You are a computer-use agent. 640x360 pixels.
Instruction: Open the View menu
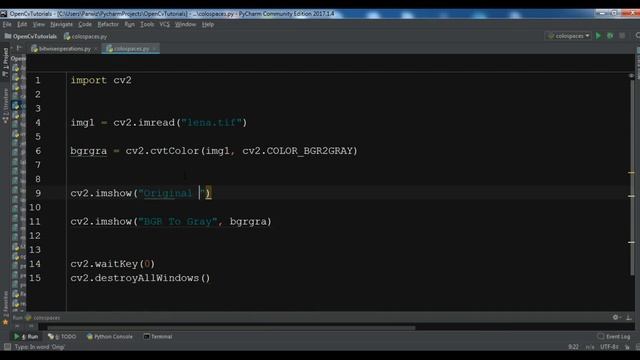point(38,24)
